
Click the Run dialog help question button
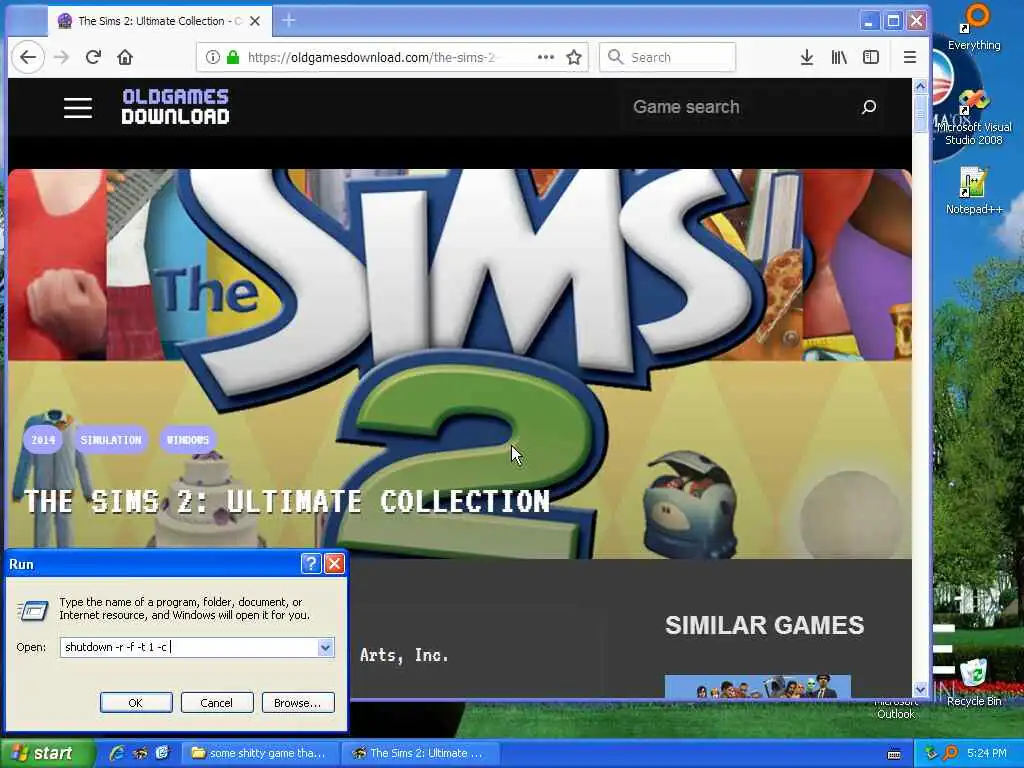click(311, 564)
